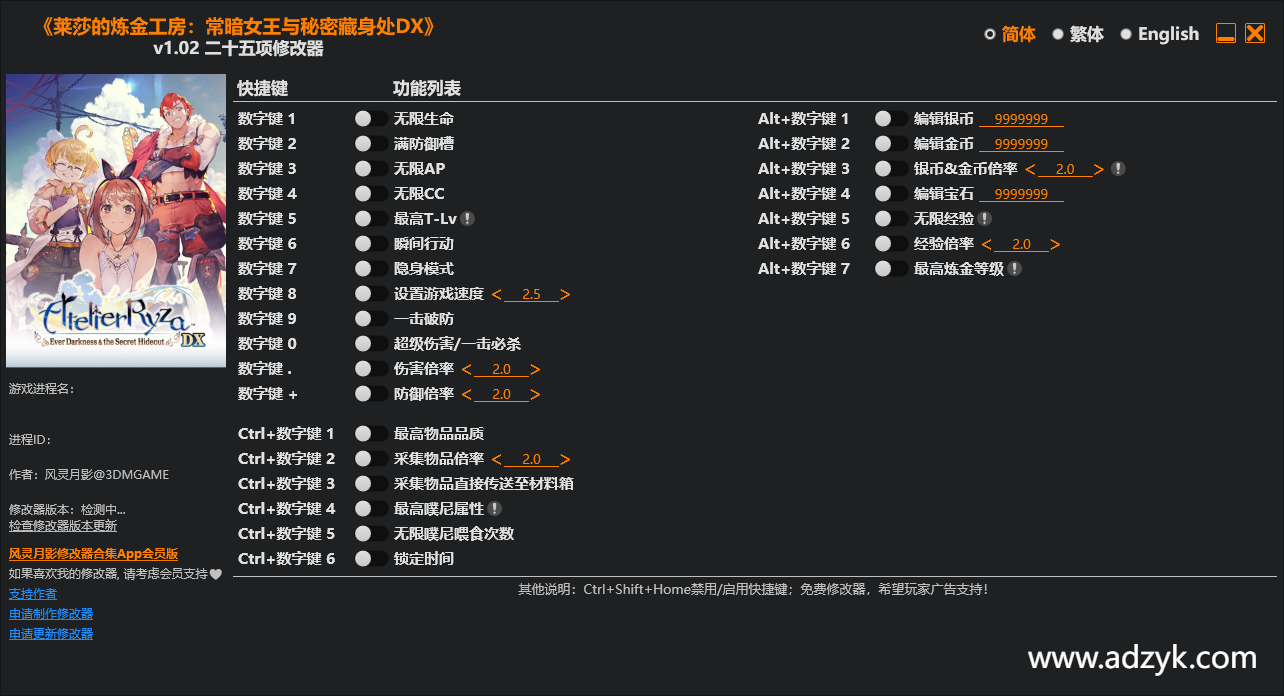Click info icon next to 最高T-Lv
The image size is (1284, 696).
(467, 219)
